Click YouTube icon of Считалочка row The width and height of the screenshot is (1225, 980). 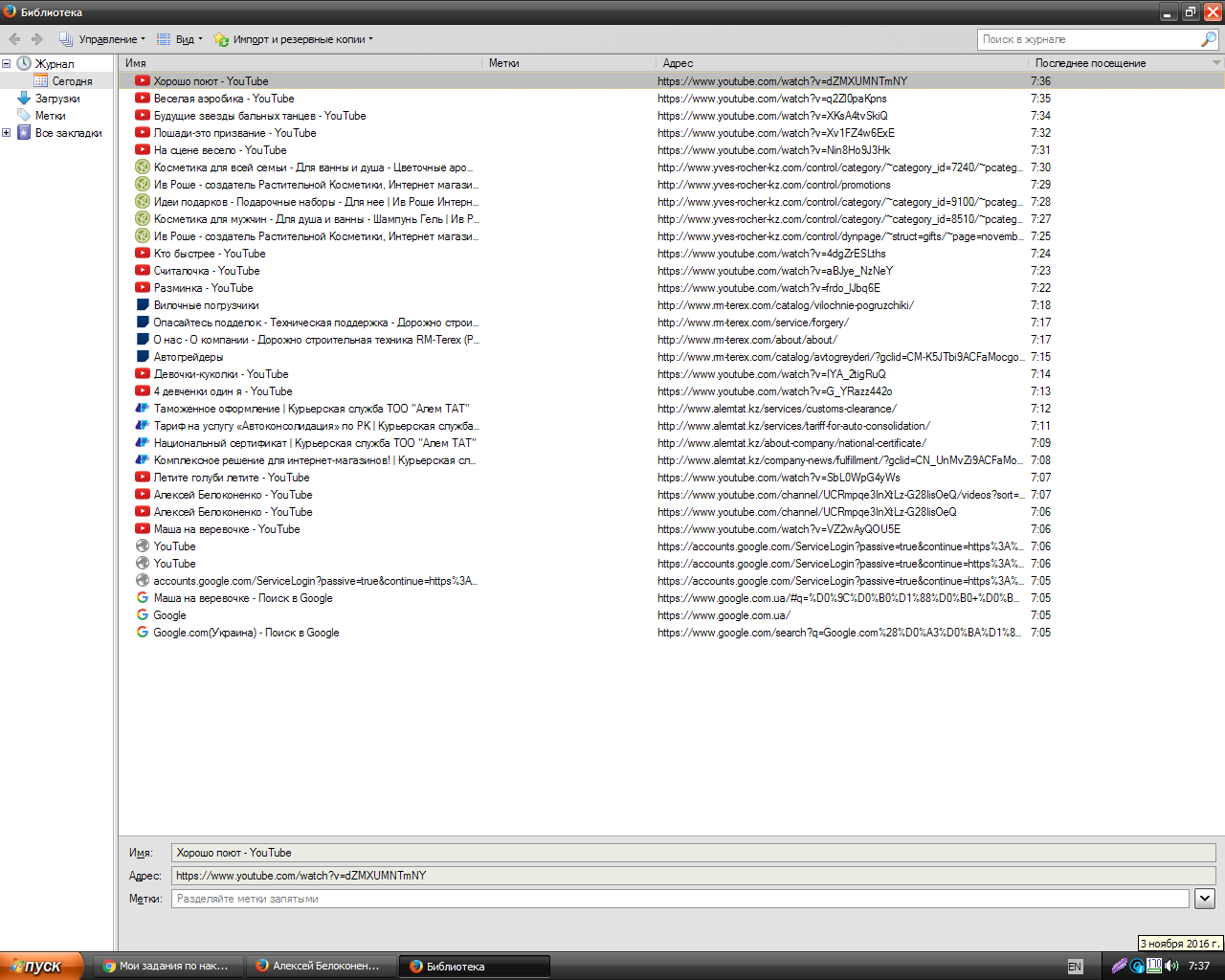tap(143, 271)
